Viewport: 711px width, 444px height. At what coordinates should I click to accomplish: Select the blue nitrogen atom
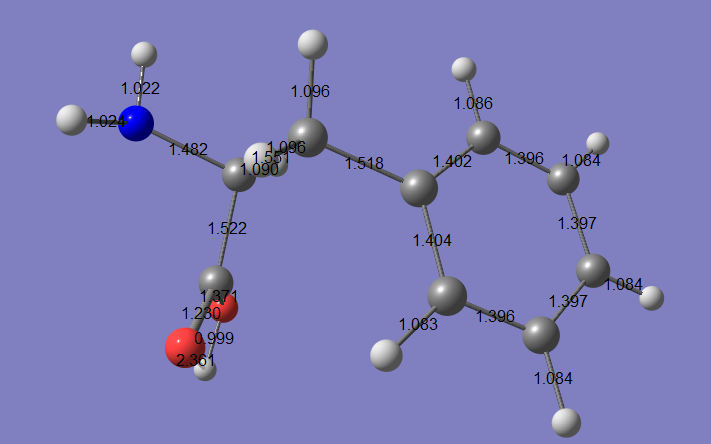pos(136,123)
